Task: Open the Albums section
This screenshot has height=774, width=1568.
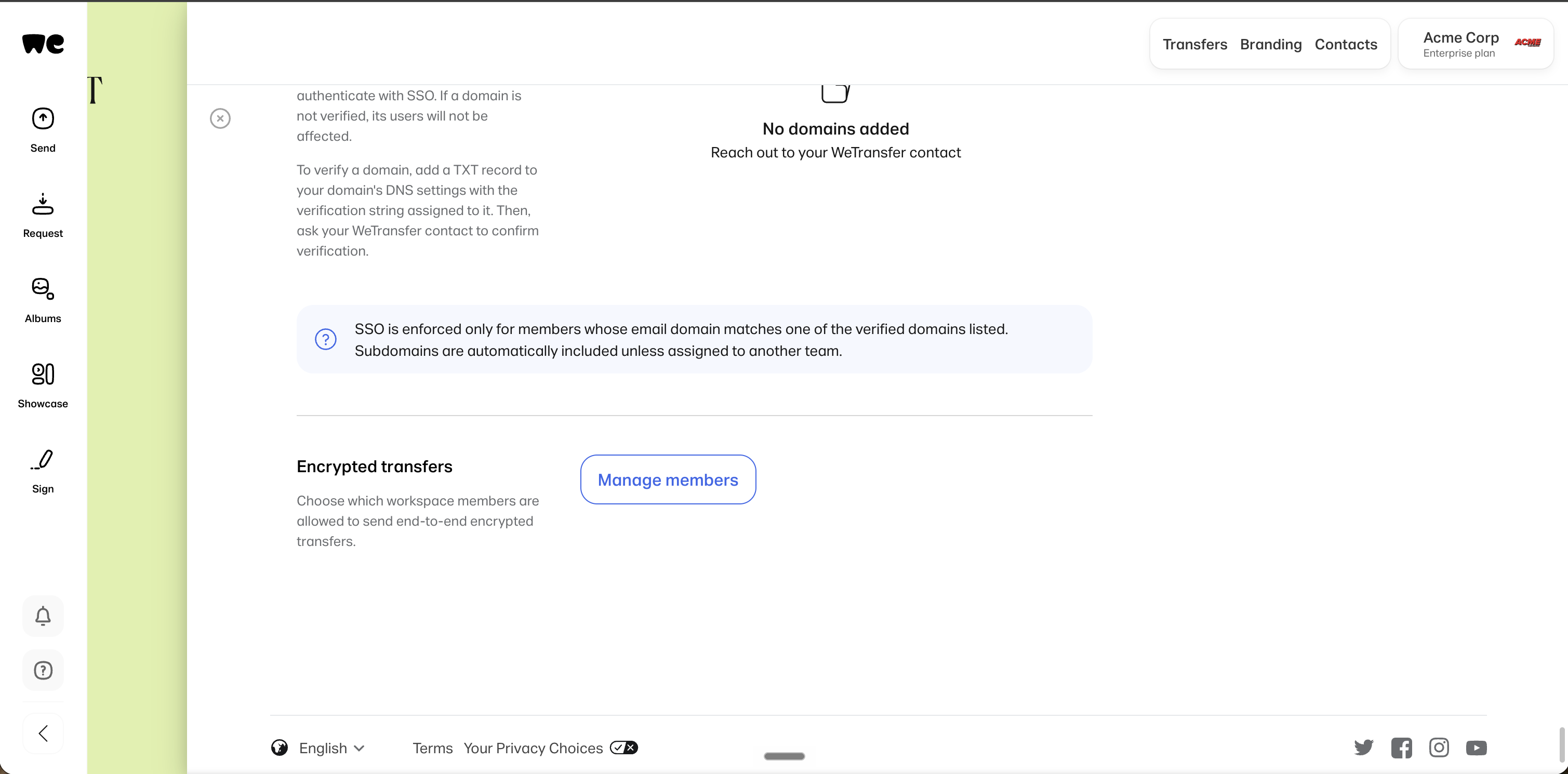Action: tap(43, 301)
